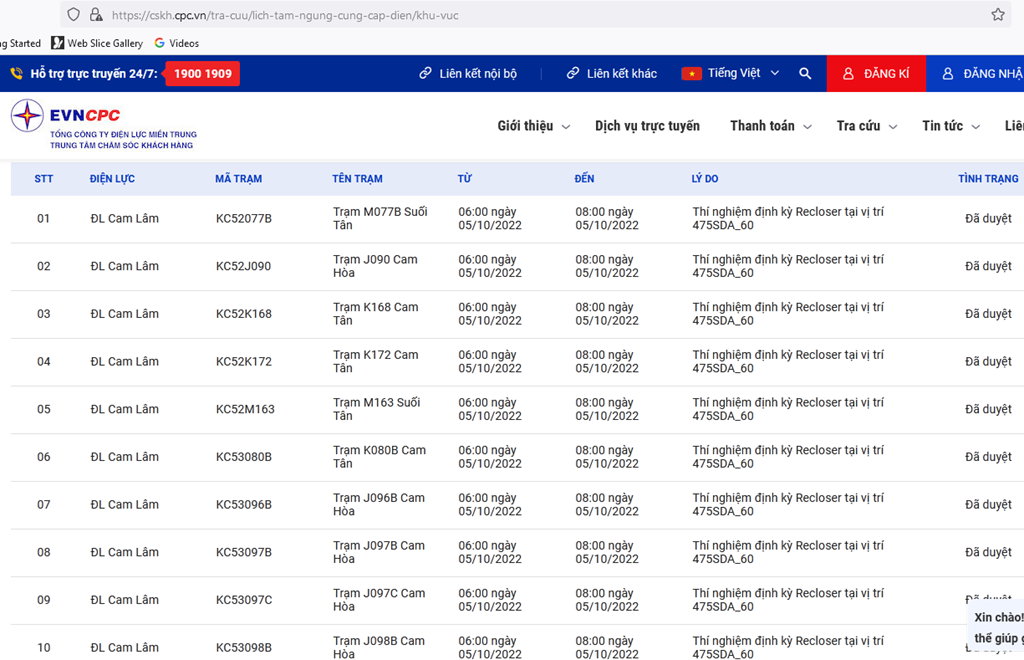
Task: Click the Vietnam flag icon
Action: coord(691,74)
